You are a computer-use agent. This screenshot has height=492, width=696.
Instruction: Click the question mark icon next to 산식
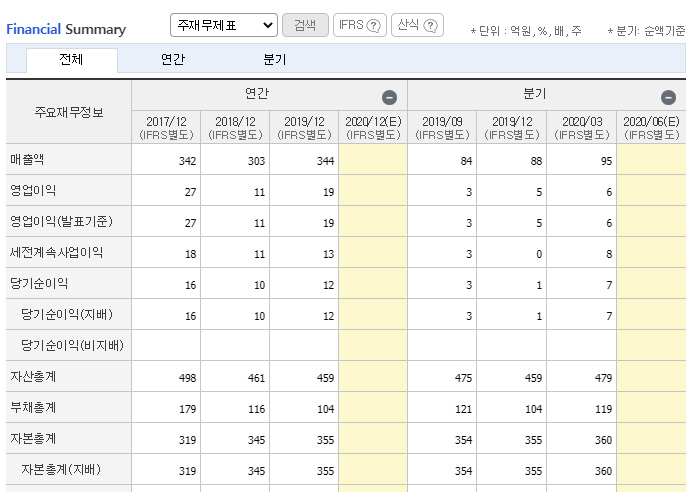click(431, 26)
